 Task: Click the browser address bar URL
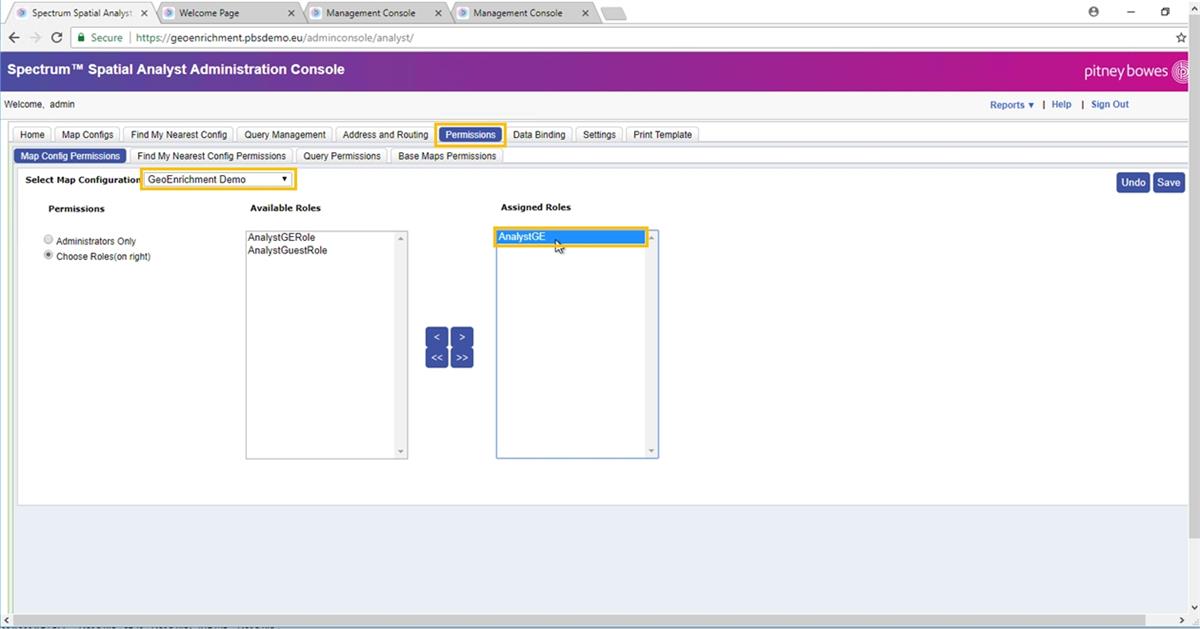click(x=273, y=37)
